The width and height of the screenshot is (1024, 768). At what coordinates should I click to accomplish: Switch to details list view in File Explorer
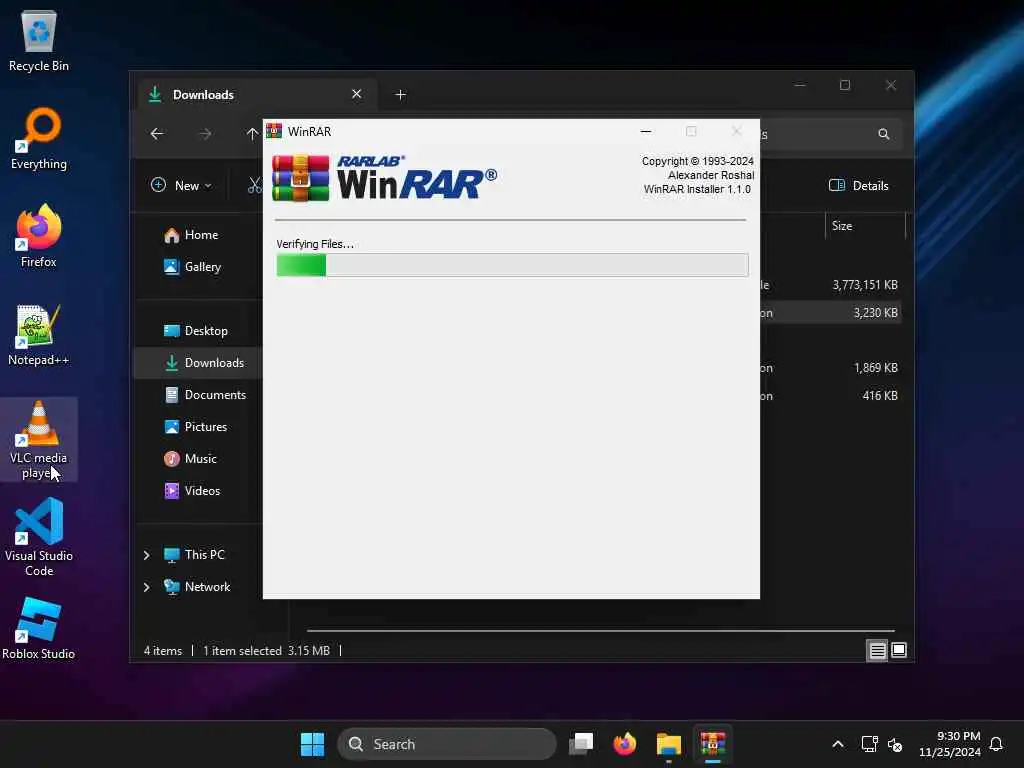pyautogui.click(x=877, y=650)
